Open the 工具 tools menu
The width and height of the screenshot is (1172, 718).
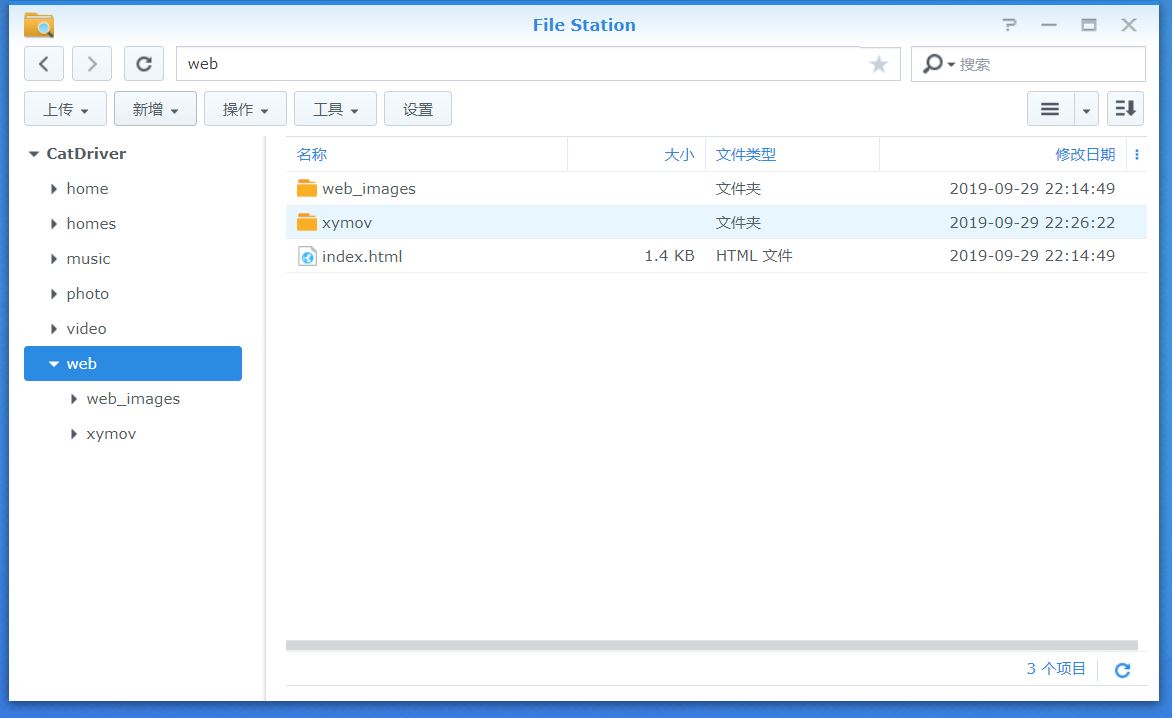[335, 108]
